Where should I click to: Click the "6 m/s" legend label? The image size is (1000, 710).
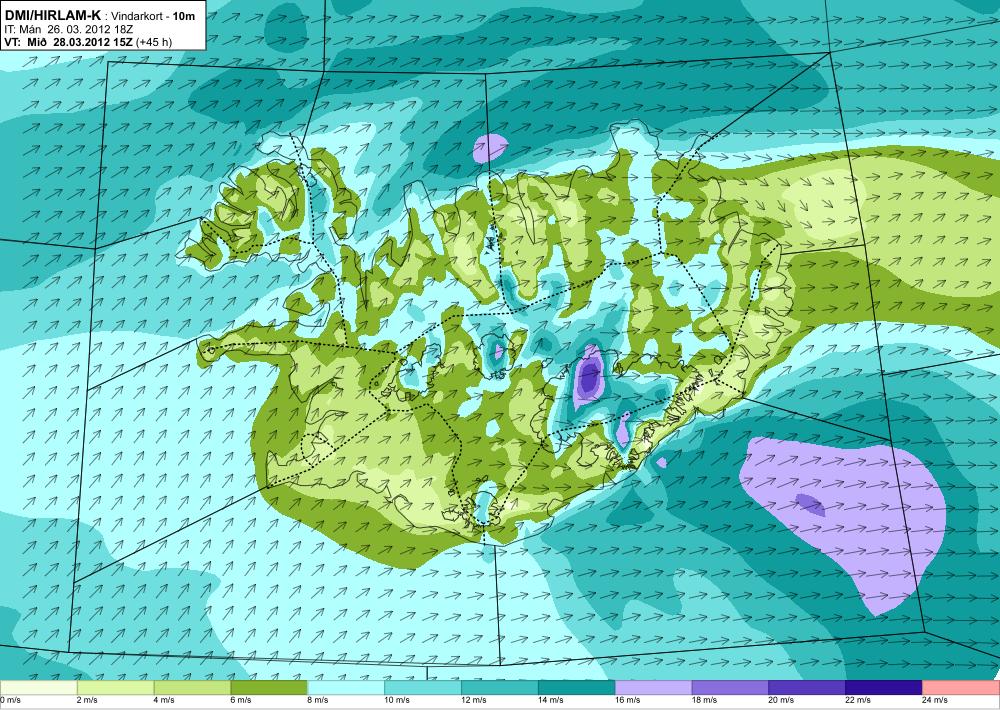pos(241,700)
